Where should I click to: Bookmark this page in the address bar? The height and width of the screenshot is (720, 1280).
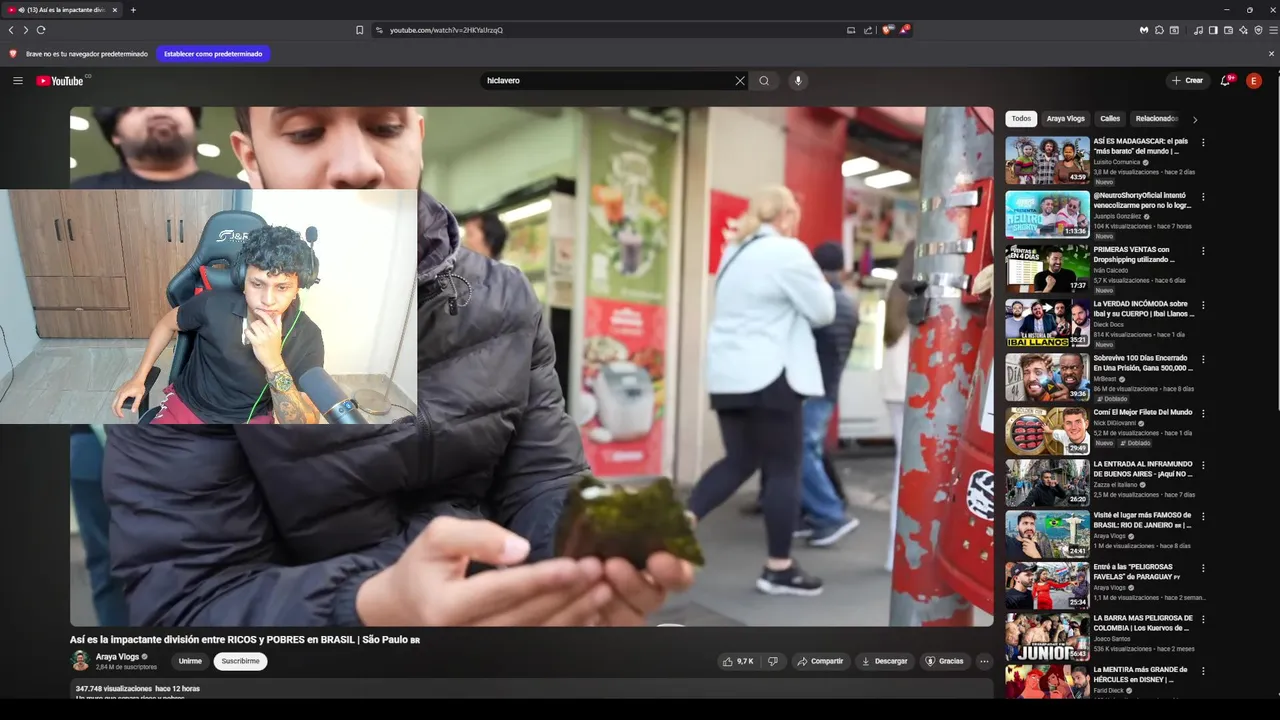360,30
